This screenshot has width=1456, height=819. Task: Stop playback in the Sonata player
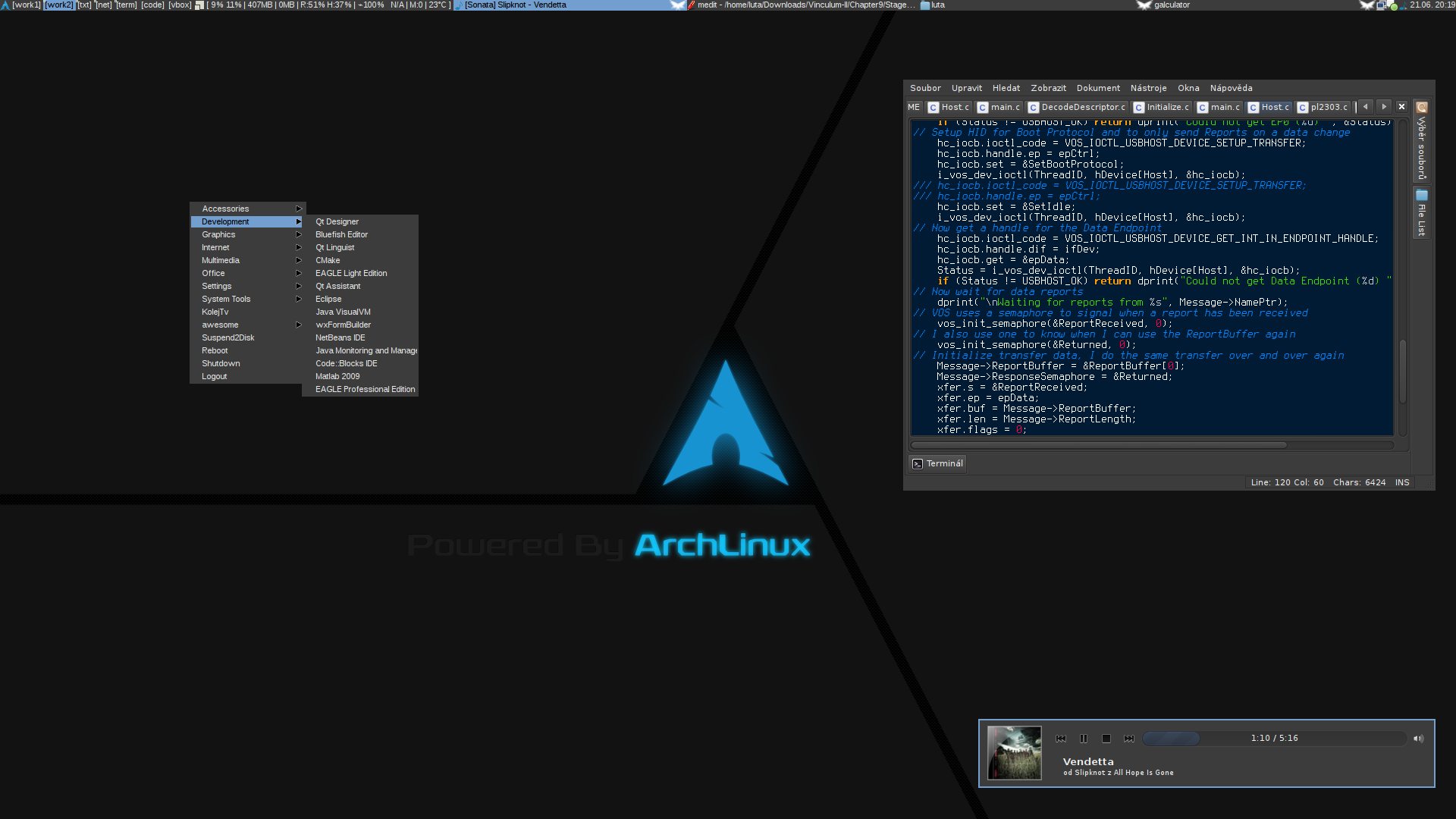[1106, 738]
